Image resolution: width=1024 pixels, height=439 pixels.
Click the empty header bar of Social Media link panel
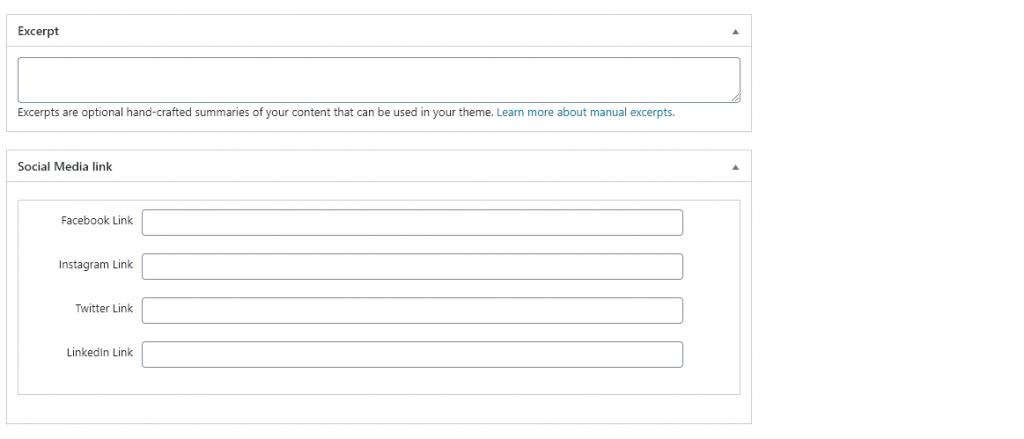[x=418, y=167]
